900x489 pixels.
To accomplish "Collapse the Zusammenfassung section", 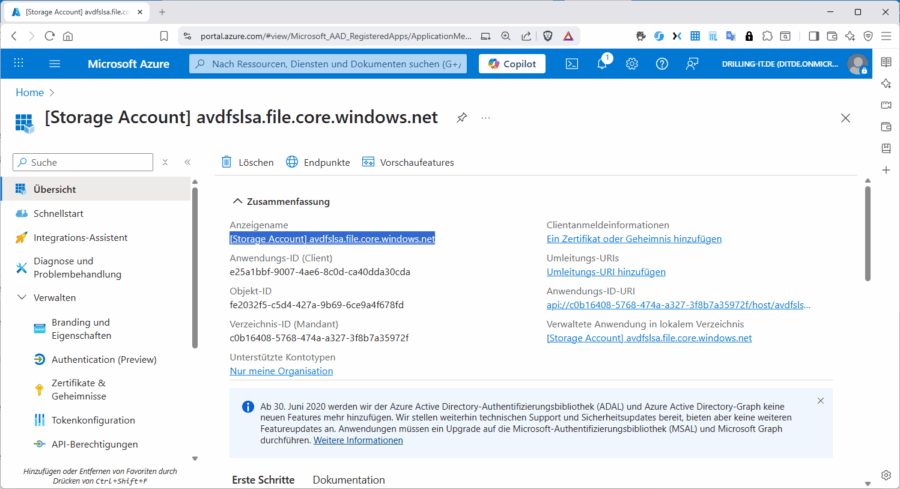I will 281,201.
